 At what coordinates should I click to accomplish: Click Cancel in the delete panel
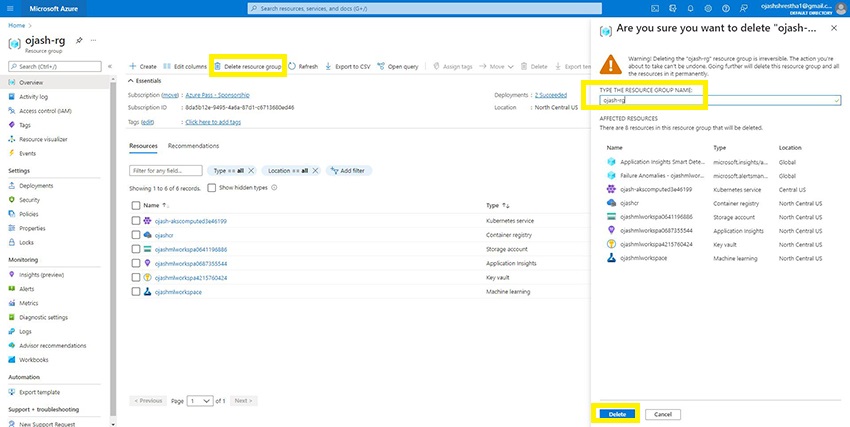662,414
